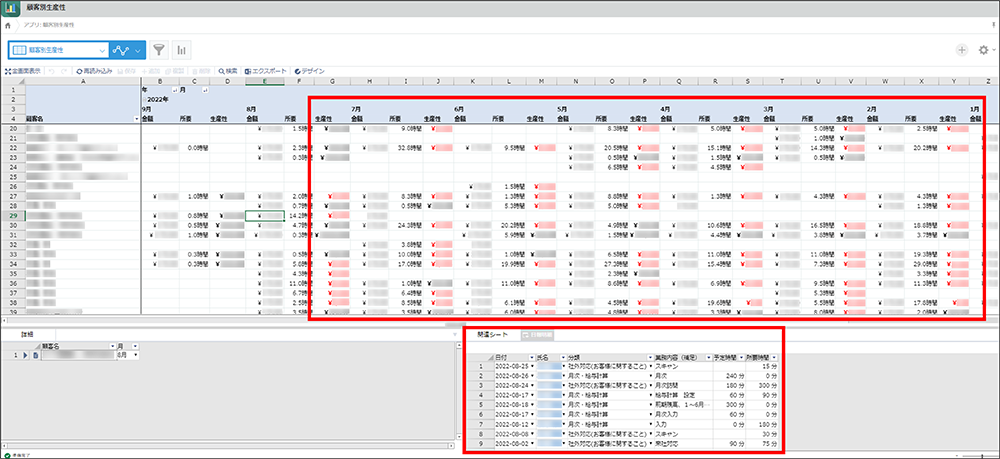Click the select-all corner of main sheet

[13, 81]
